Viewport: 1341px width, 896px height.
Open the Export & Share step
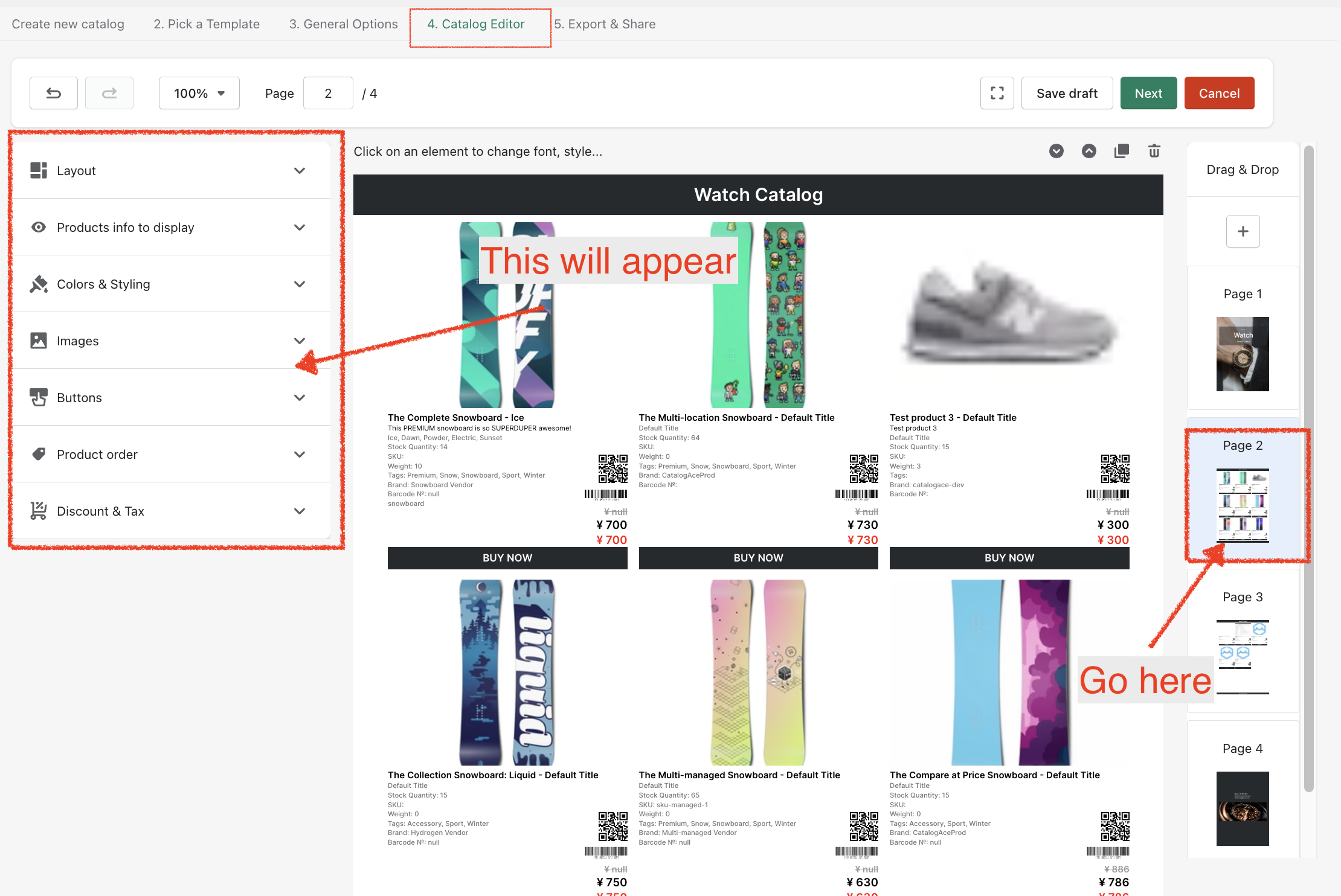click(605, 24)
